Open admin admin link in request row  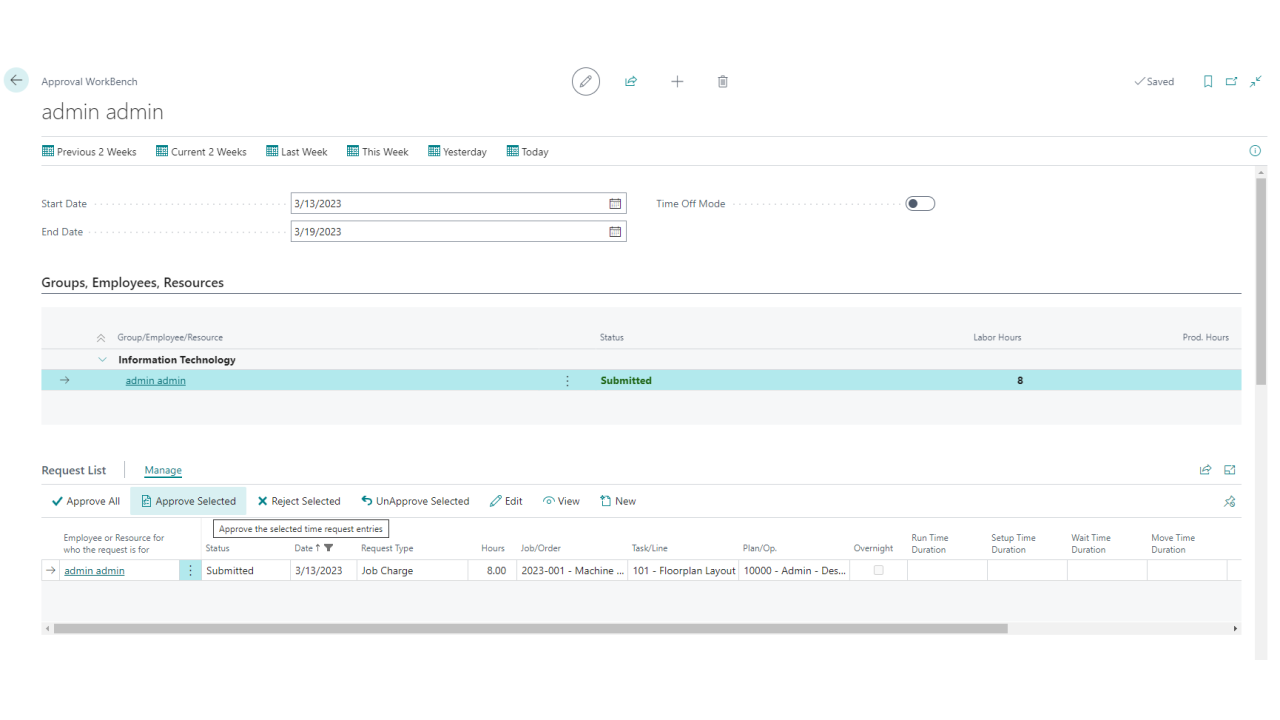94,570
